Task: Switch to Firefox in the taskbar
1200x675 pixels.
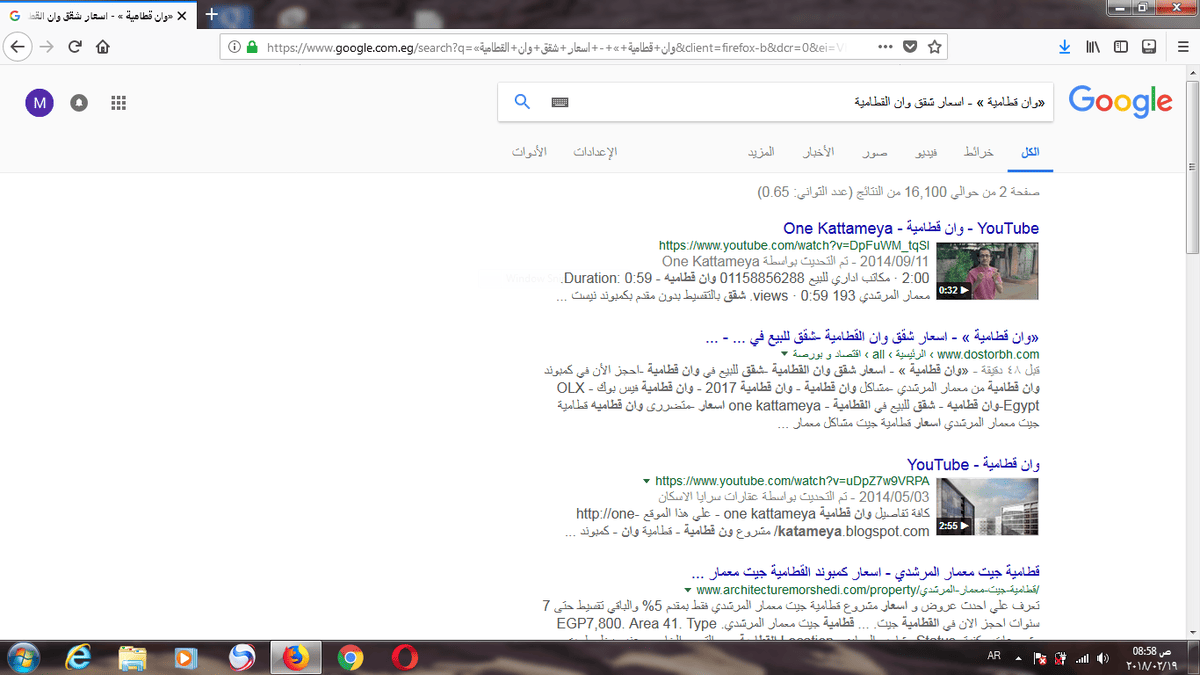Action: [295, 657]
